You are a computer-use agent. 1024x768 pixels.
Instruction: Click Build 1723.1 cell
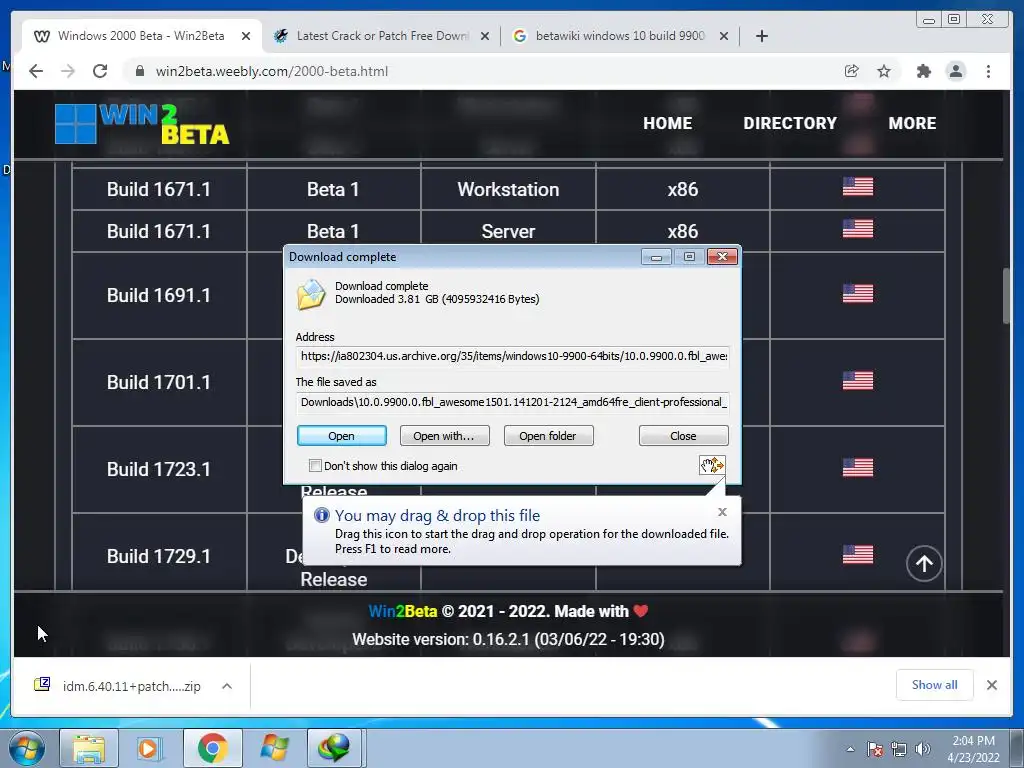[x=159, y=469]
